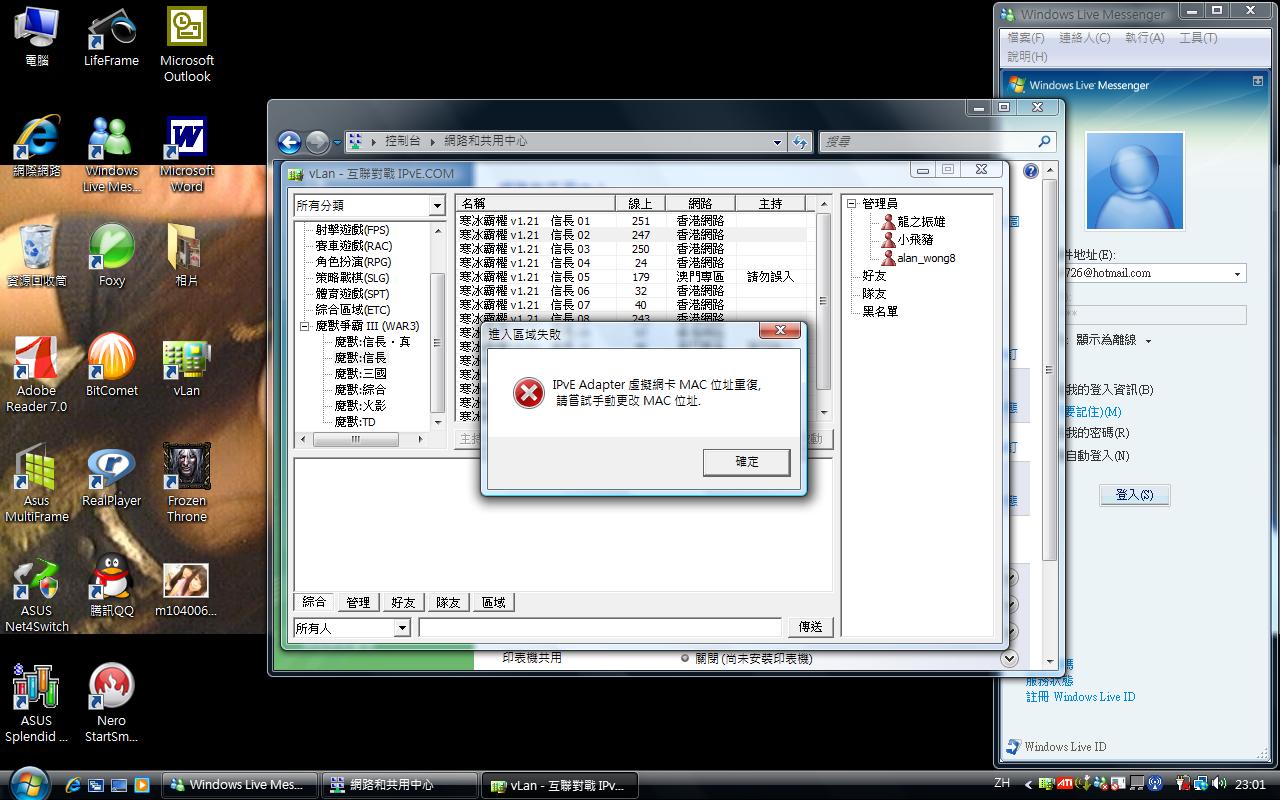Open the 連絡人(C) menu in Messenger
Screen dimensions: 1280x800
[x=1084, y=38]
